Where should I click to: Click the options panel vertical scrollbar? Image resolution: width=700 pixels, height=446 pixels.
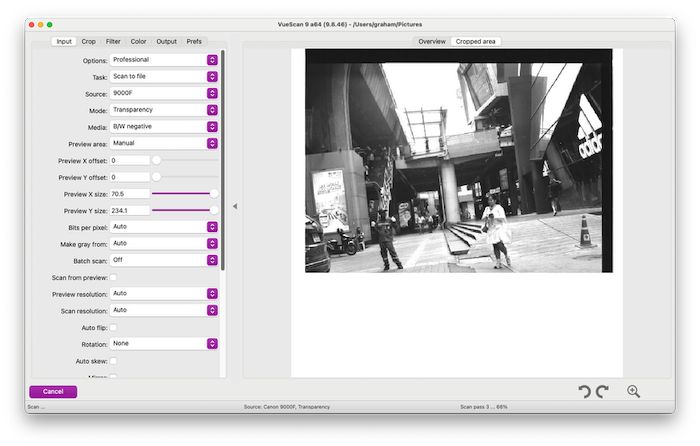coord(223,160)
